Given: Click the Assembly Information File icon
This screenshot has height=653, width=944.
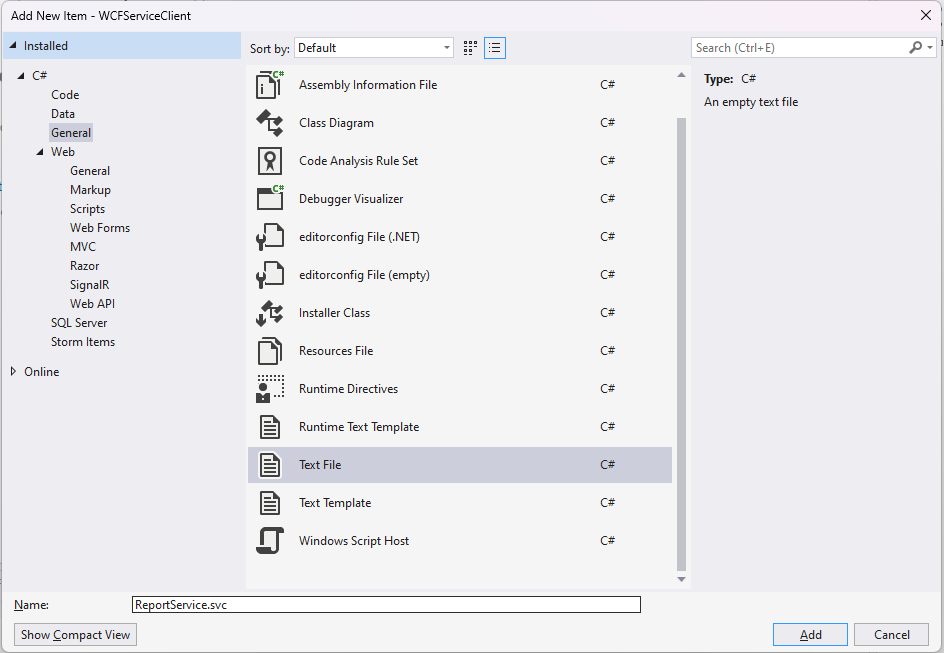Looking at the screenshot, I should 270,85.
